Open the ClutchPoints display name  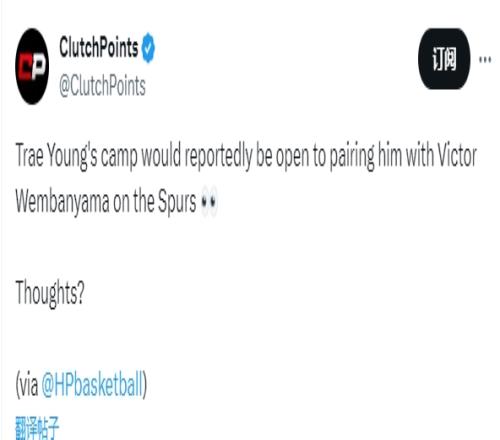pyautogui.click(x=99, y=47)
